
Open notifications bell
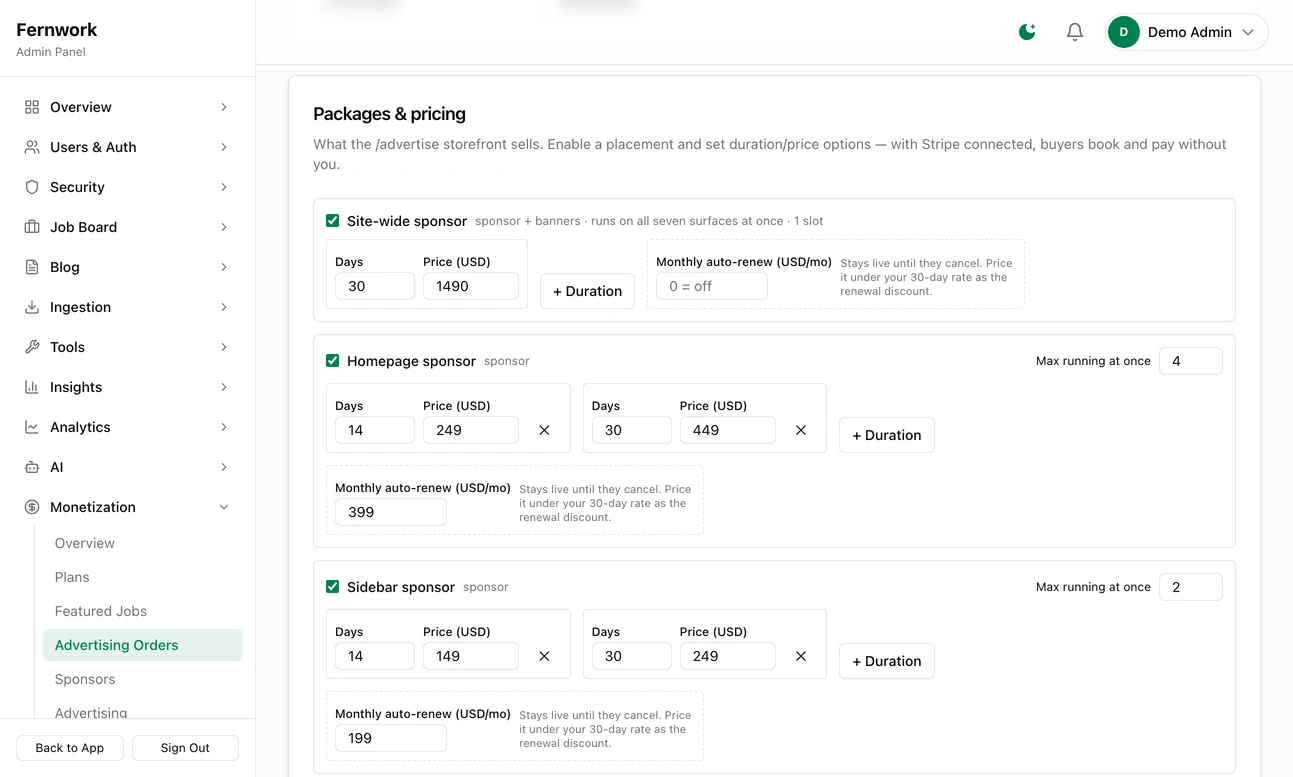tap(1075, 32)
